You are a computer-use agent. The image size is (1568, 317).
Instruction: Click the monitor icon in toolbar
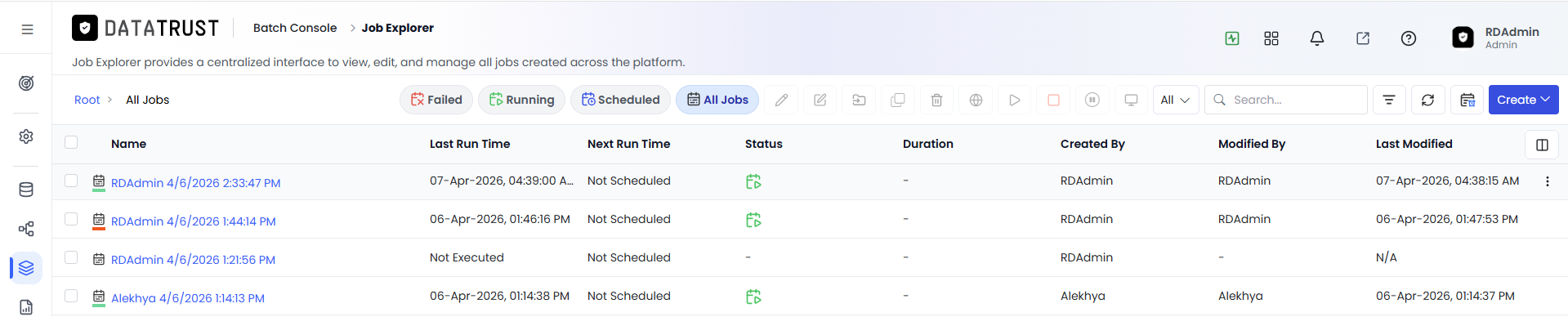(x=1131, y=100)
